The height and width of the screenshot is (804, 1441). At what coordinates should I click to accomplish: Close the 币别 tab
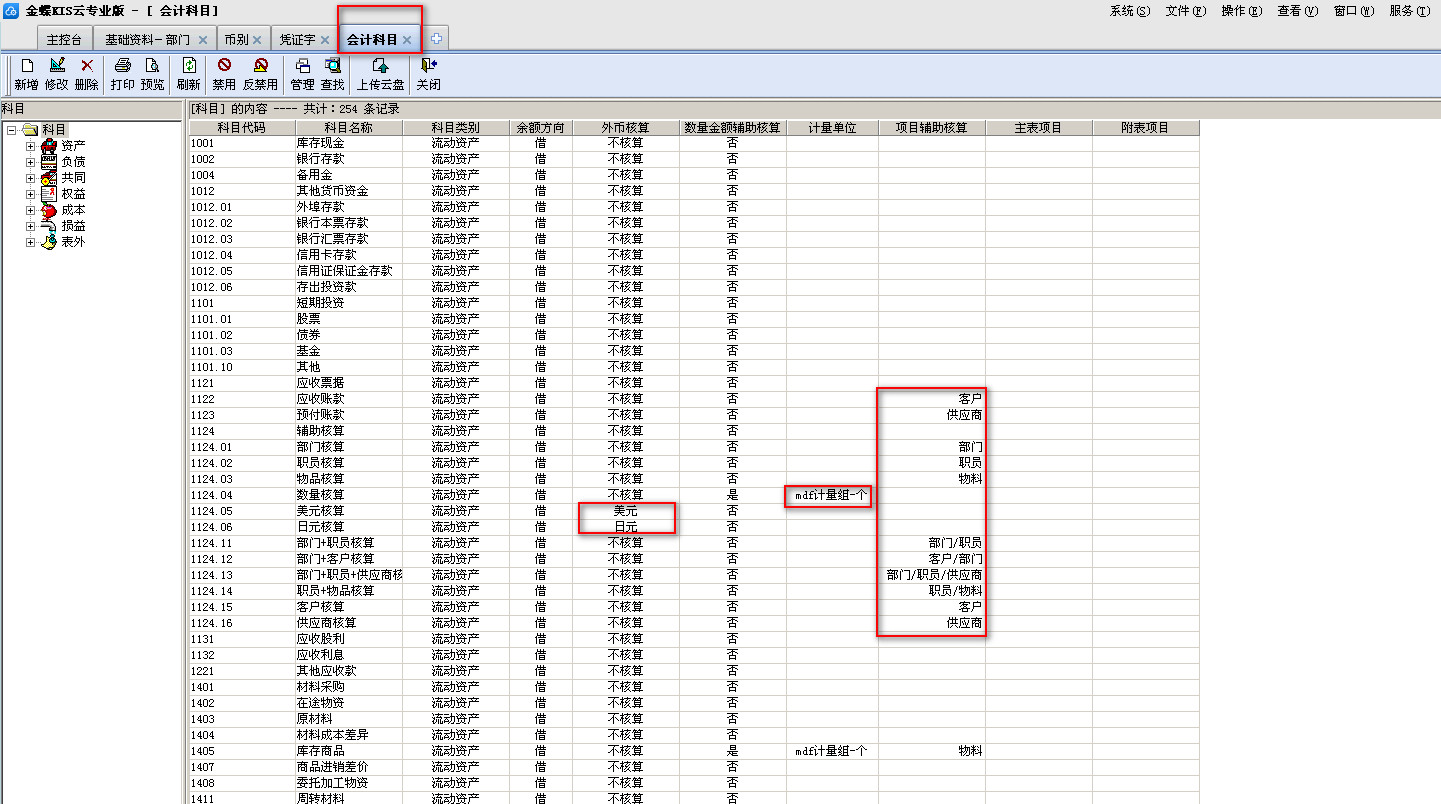[257, 40]
